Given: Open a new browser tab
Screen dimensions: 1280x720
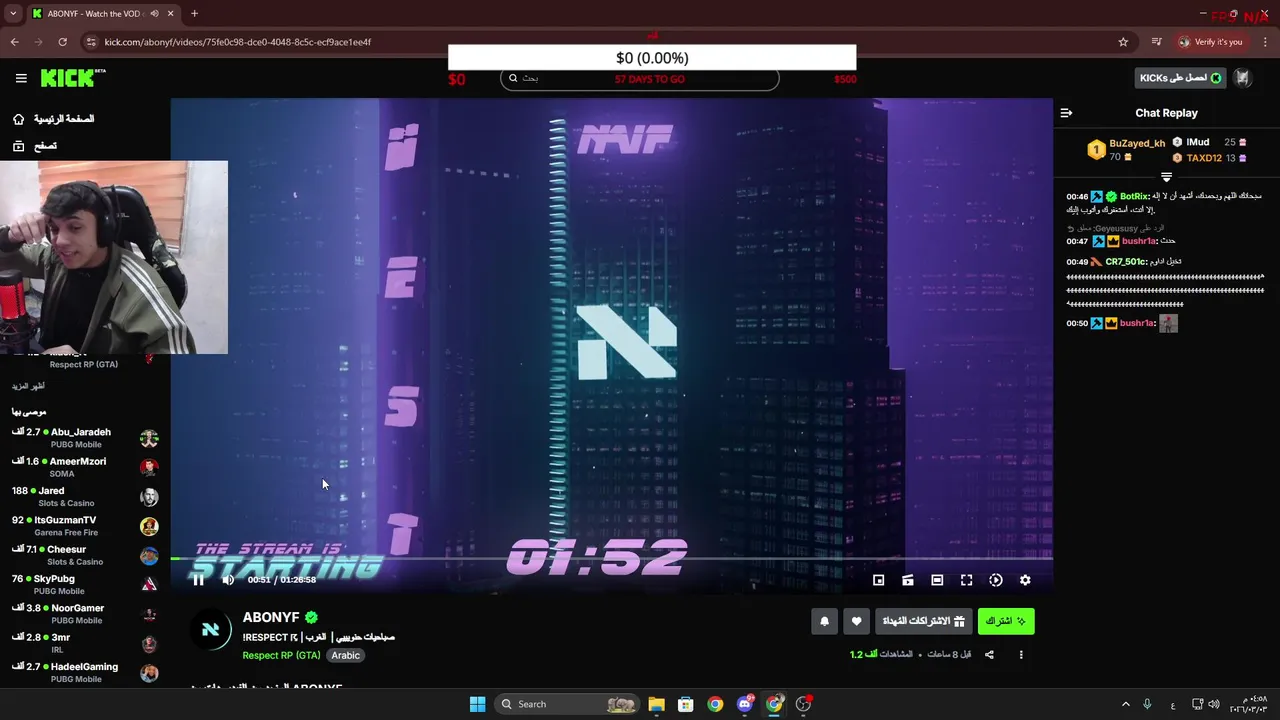Looking at the screenshot, I should [x=194, y=14].
